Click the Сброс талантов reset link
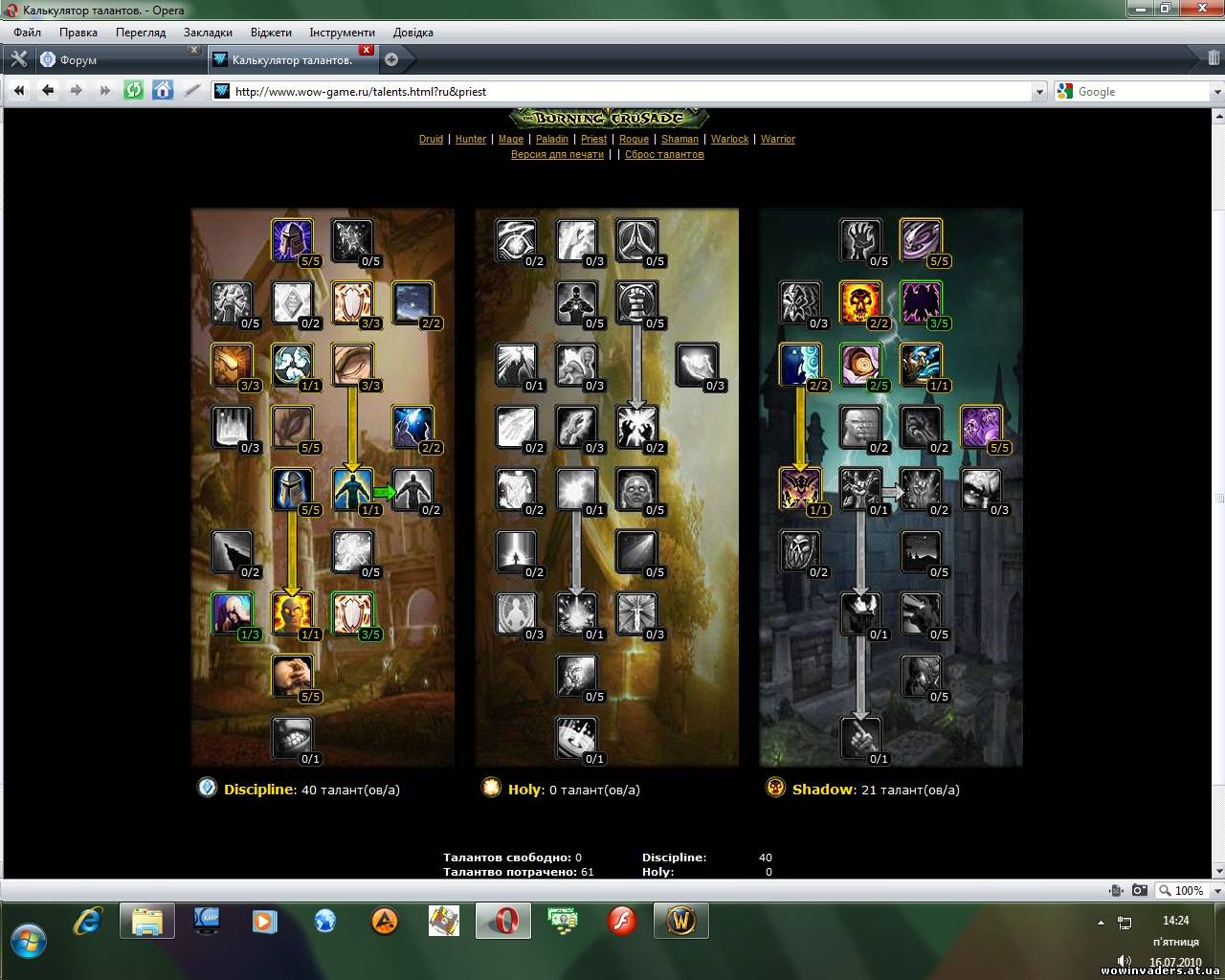Screen dimensions: 1225x980 pos(664,154)
